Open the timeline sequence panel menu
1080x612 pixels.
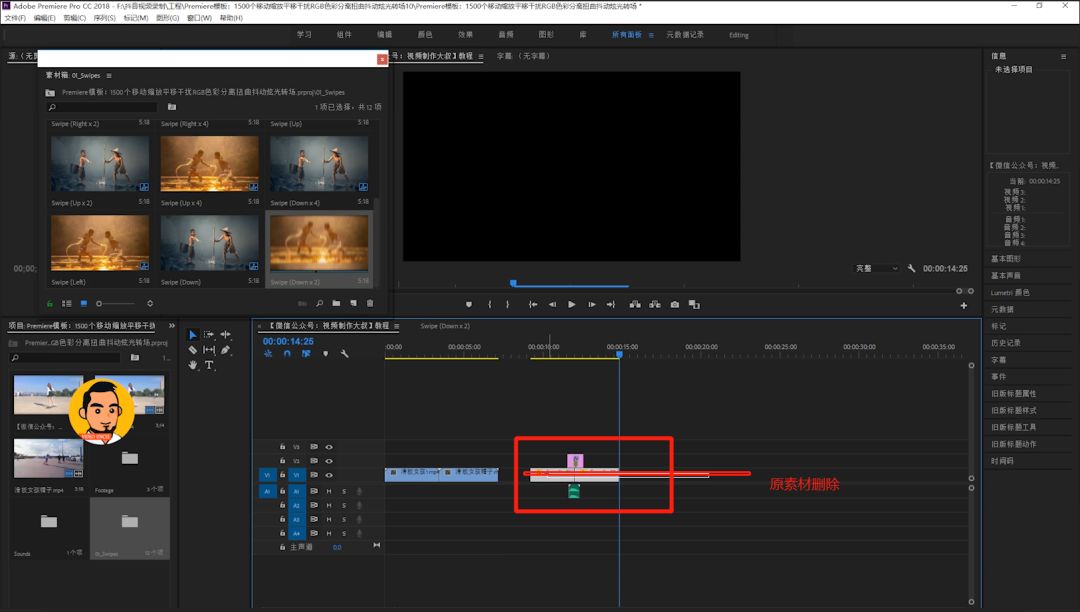tap(397, 326)
